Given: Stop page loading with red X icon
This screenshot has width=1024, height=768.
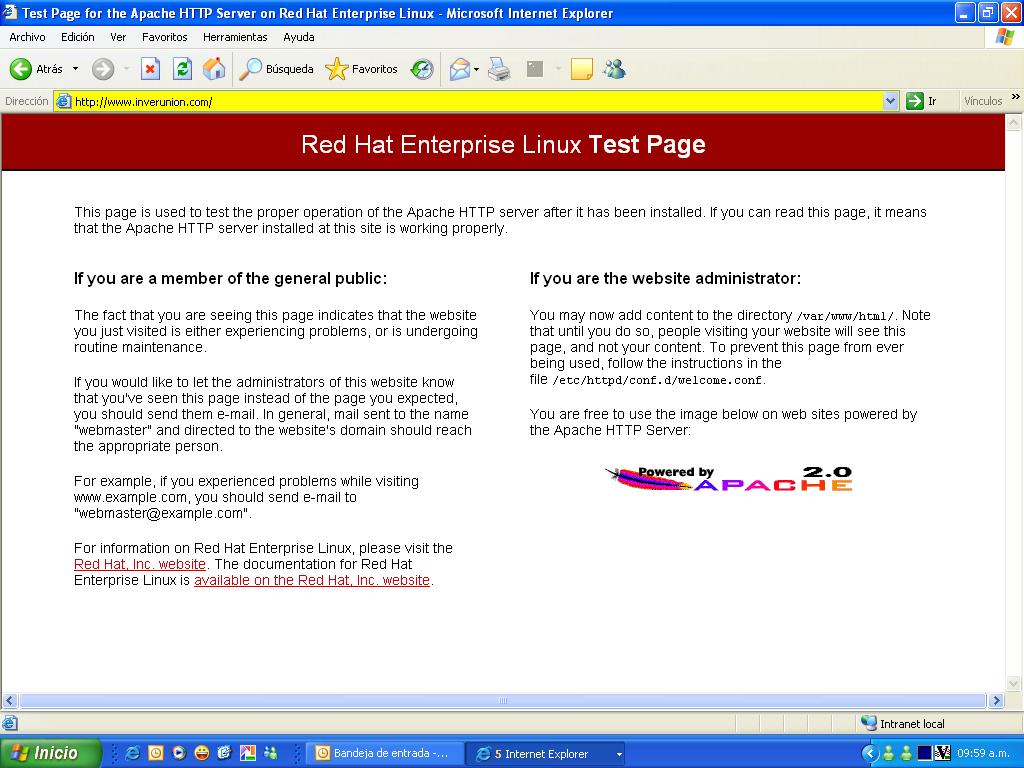Looking at the screenshot, I should click(x=150, y=69).
